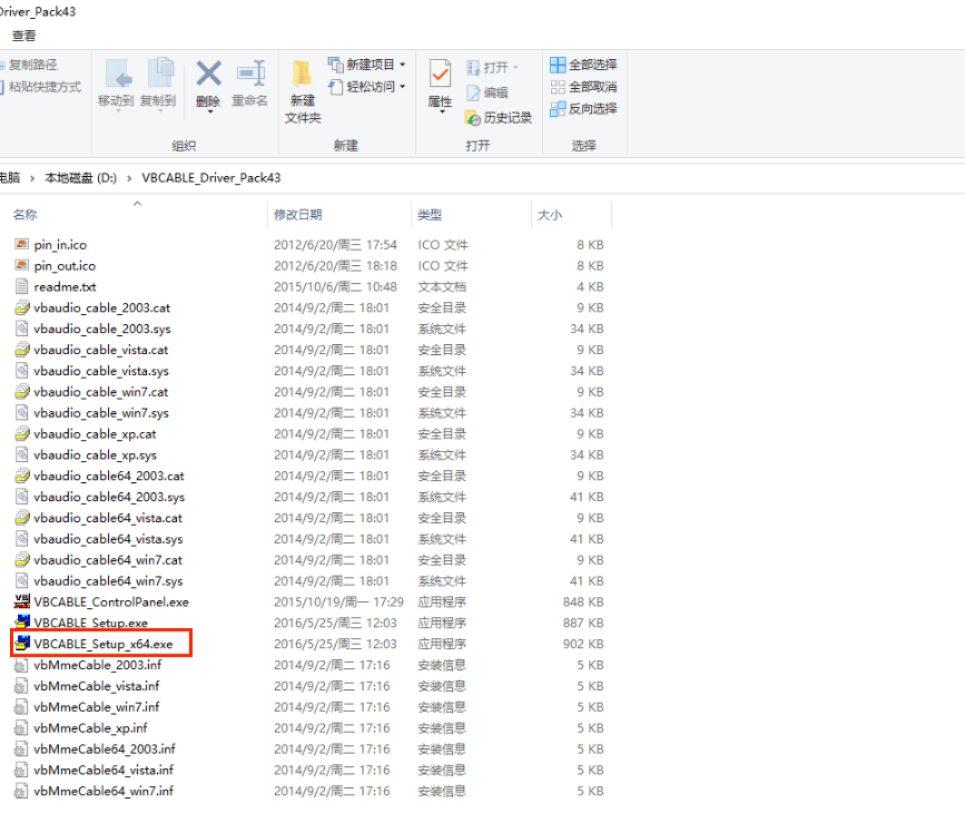
Task: Select the vbaudio_cable64_win7.cat file name
Action: pyautogui.click(x=108, y=560)
